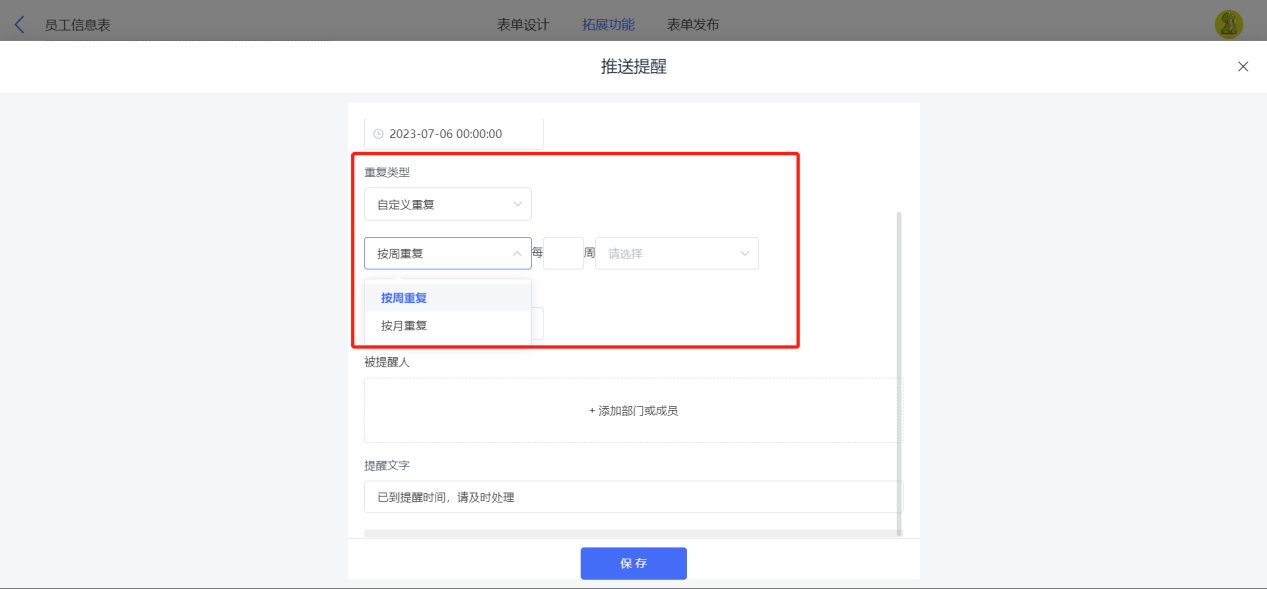
Task: Click the clock icon in the date field
Action: click(x=378, y=134)
